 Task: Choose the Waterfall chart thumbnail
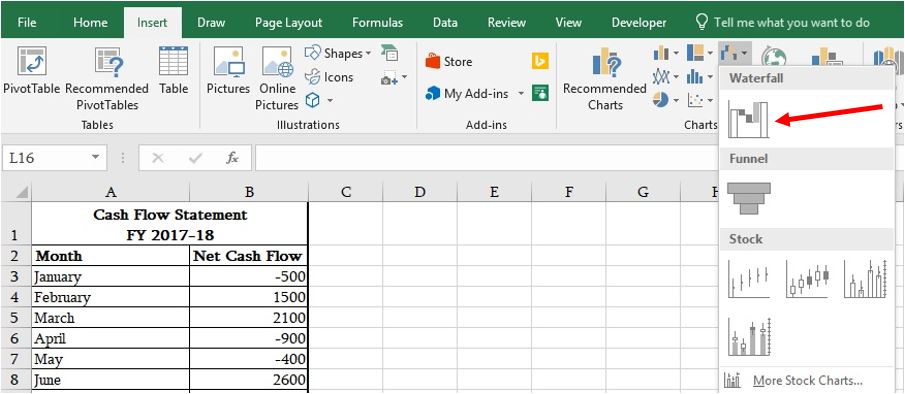(x=748, y=119)
